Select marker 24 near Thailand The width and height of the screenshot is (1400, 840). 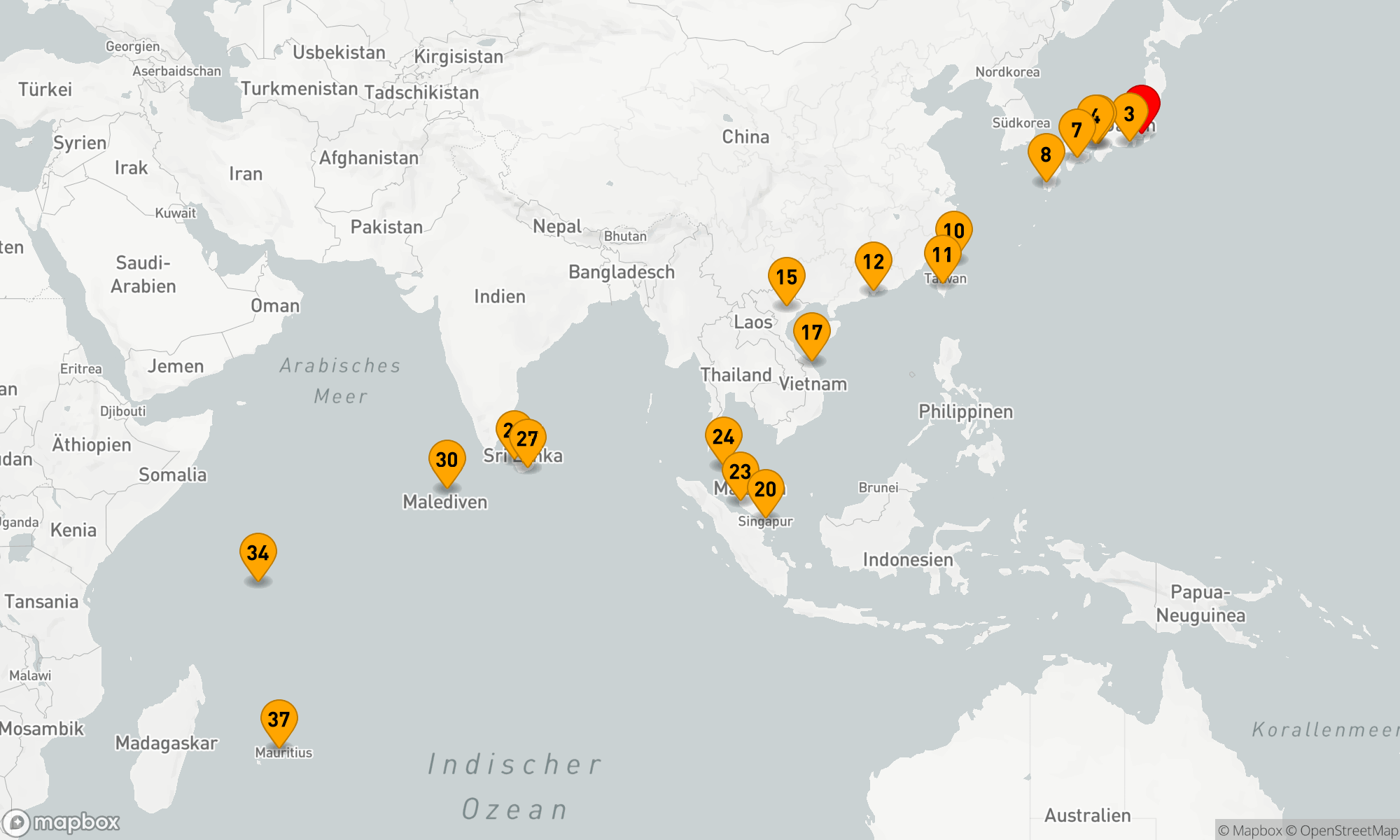[723, 437]
